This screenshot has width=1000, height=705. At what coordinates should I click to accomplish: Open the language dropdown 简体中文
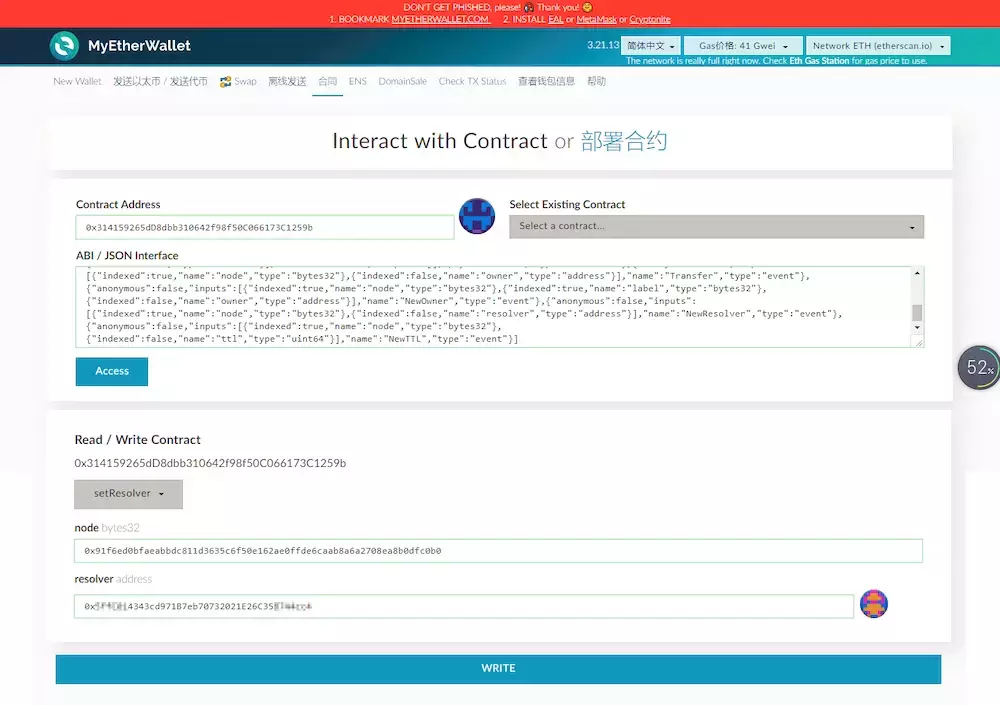click(x=650, y=46)
